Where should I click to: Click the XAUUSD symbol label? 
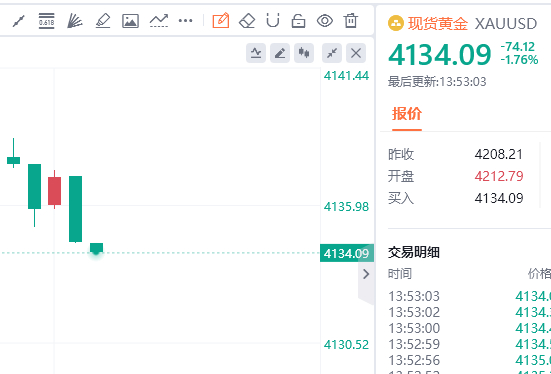[x=506, y=24]
